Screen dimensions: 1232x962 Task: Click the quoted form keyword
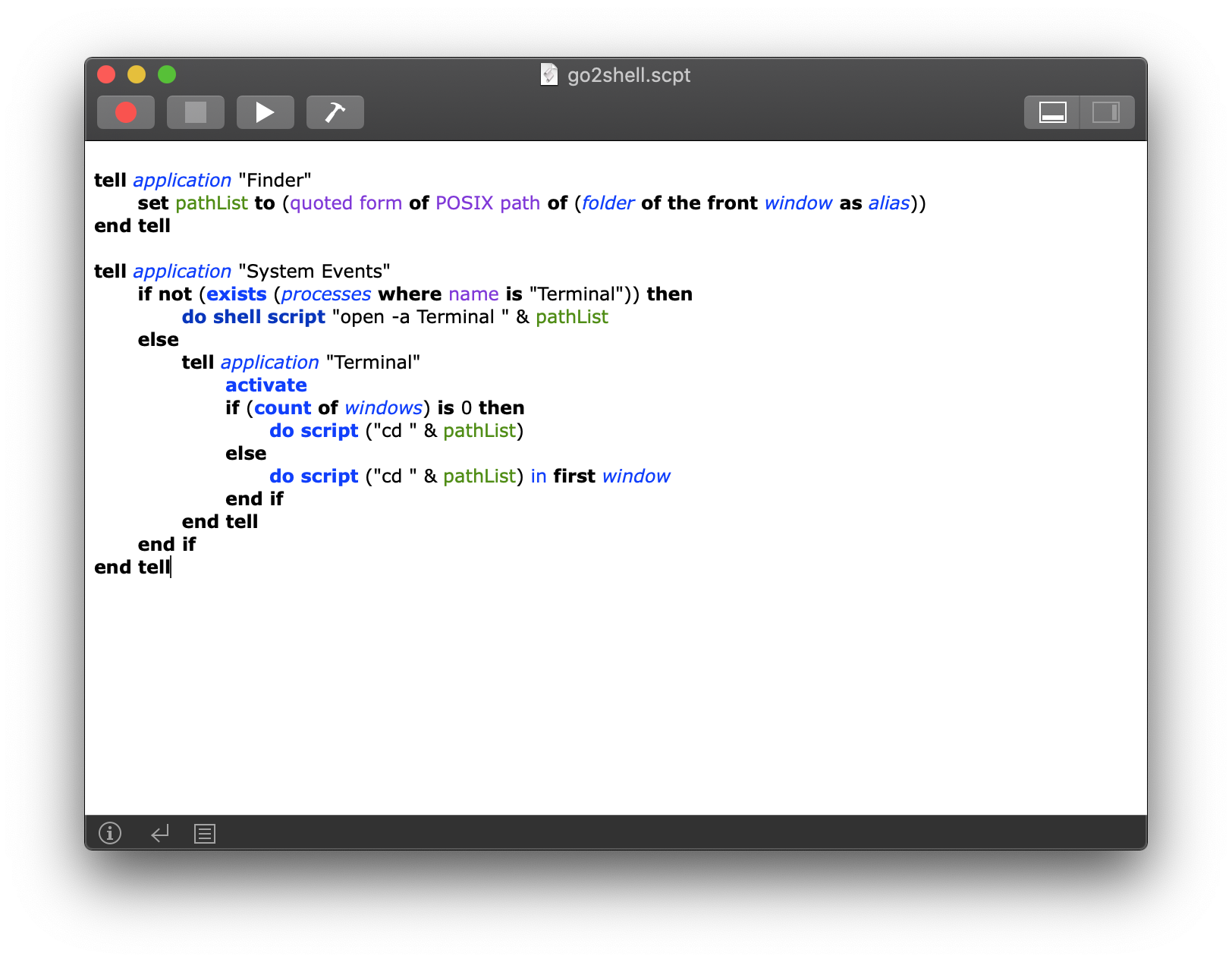345,203
